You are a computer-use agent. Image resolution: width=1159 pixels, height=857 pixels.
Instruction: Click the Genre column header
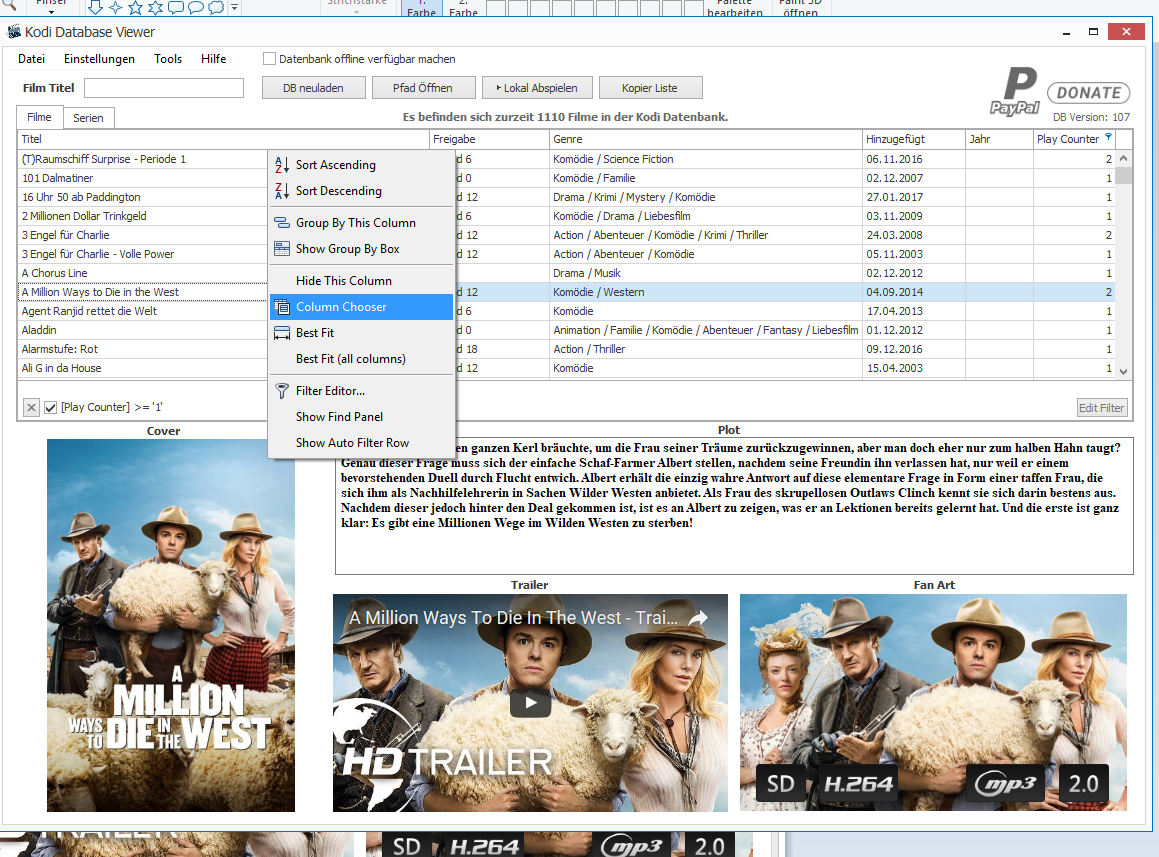(706, 139)
